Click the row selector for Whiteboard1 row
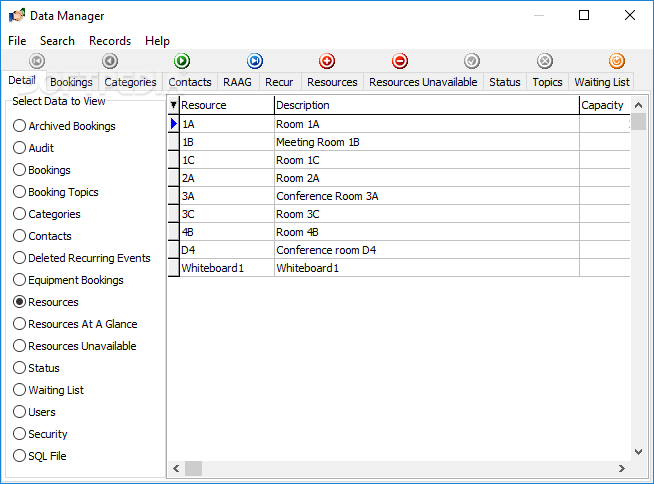Screen dimensions: 654x484 tap(174, 267)
